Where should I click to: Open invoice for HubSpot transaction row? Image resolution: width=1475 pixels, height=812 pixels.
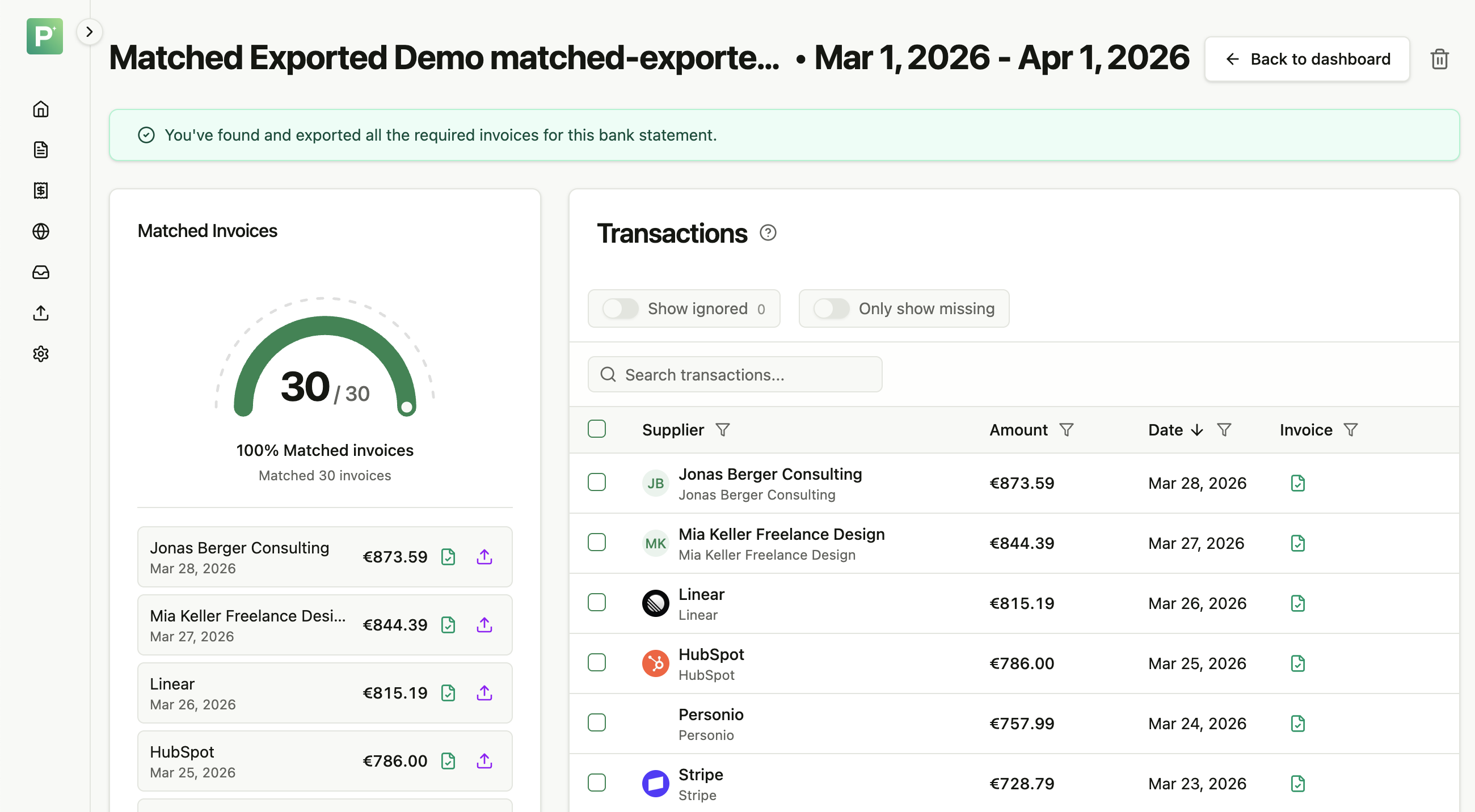coord(1298,664)
